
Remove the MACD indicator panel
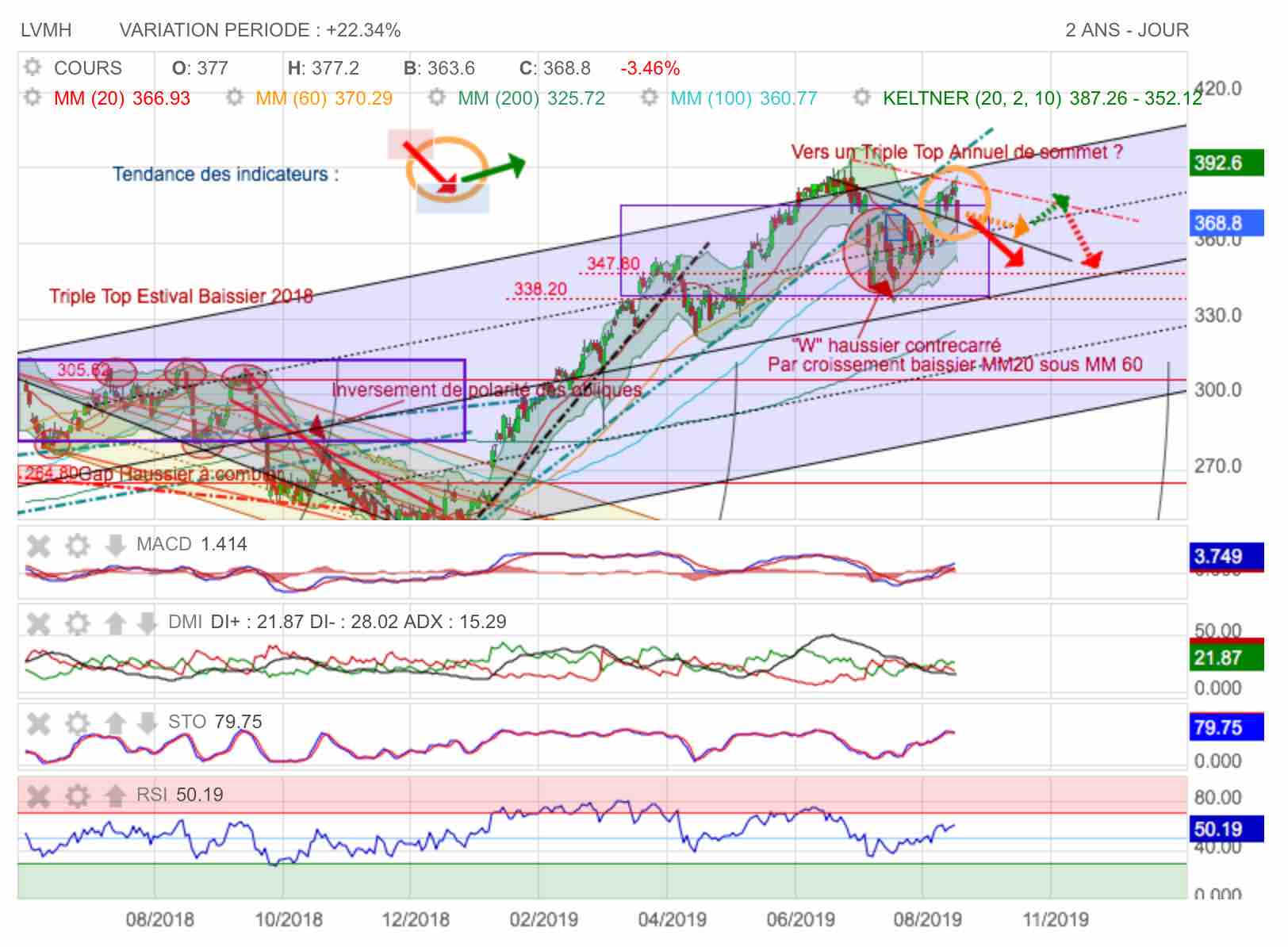coord(38,545)
